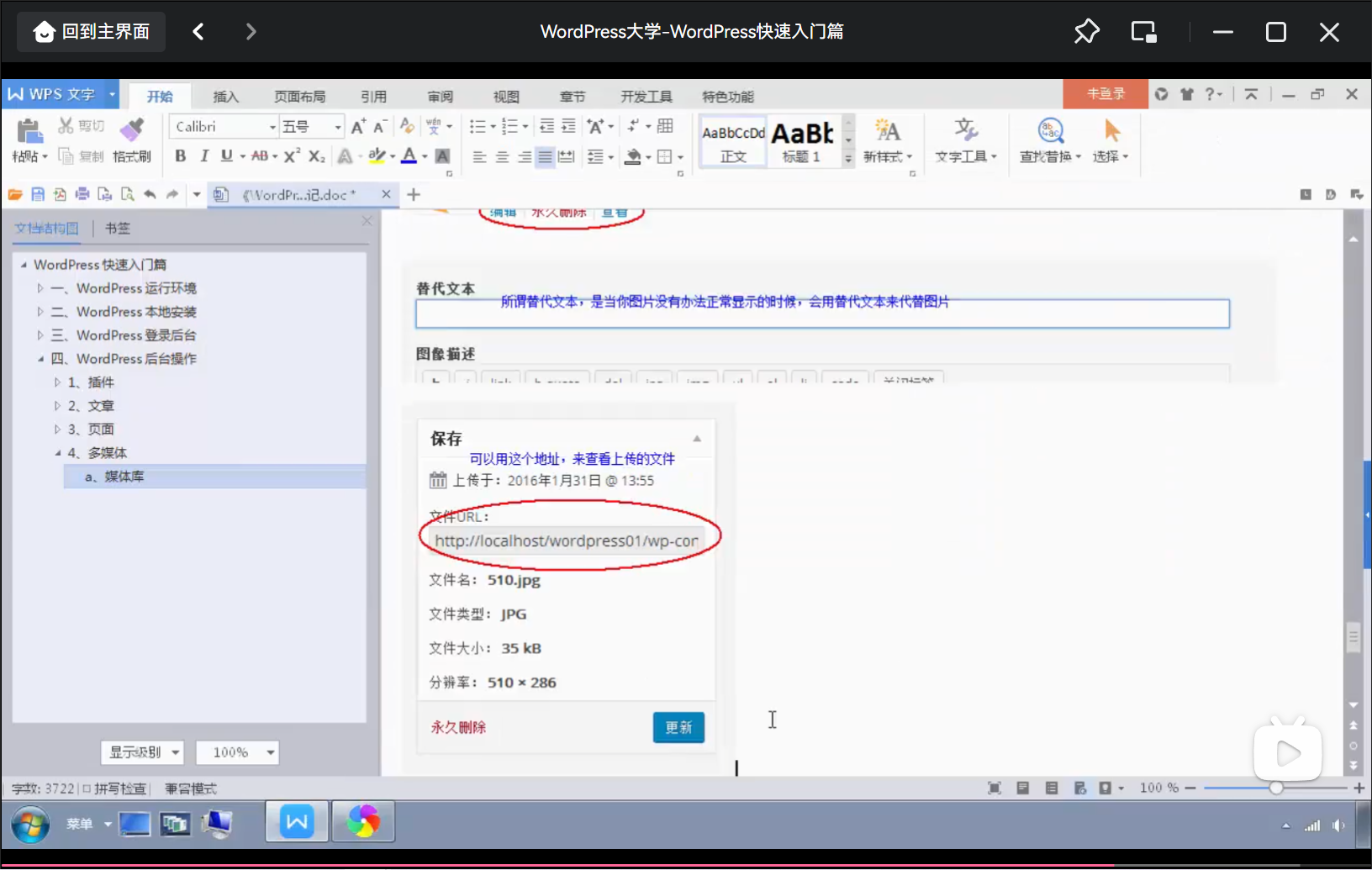Center align text
1372x870 pixels.
coord(502,156)
